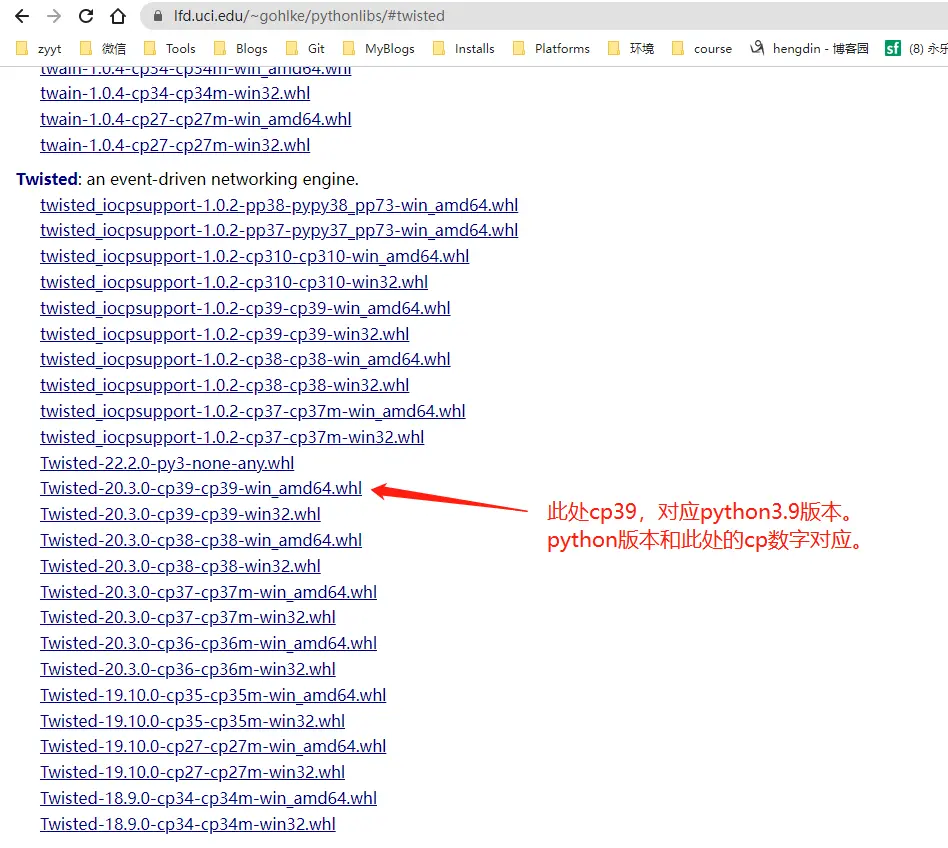Download Twisted-20.3.0-cp38-cp38-win32.whl
The image size is (948, 848).
point(180,566)
